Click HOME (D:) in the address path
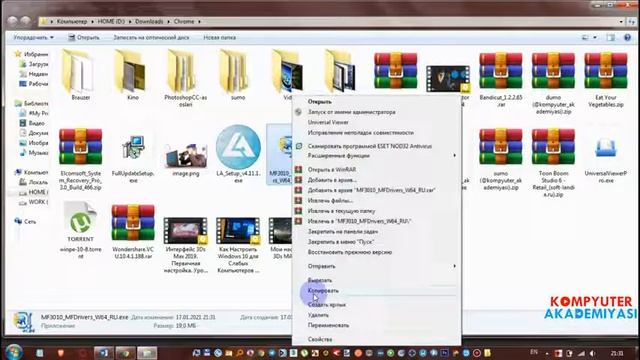This screenshot has width=640, height=360. pyautogui.click(x=111, y=21)
